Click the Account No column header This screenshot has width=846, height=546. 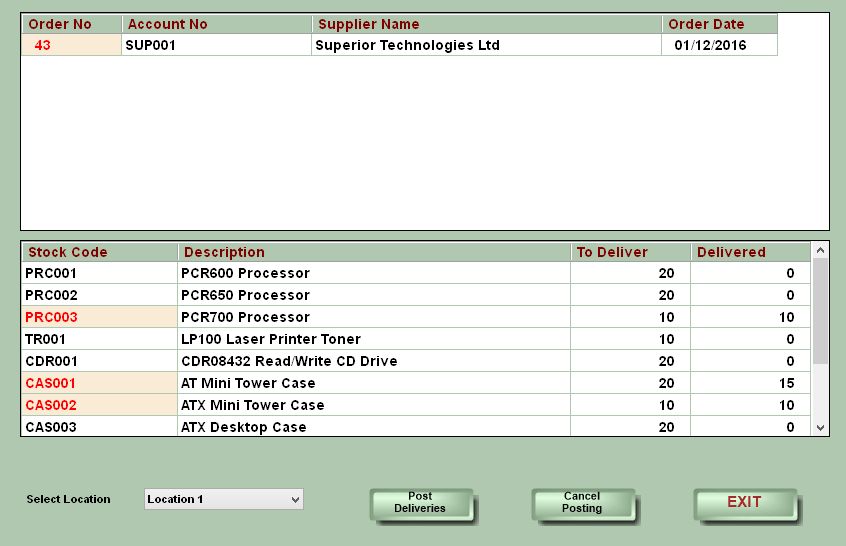[216, 24]
